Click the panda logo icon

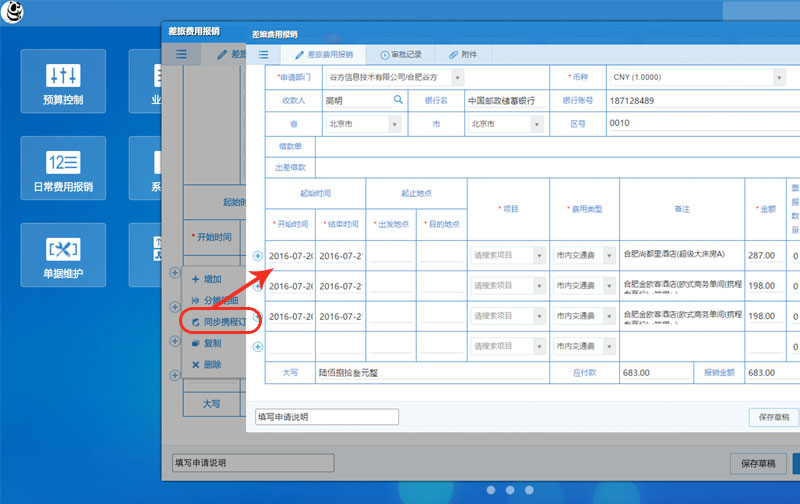point(12,12)
